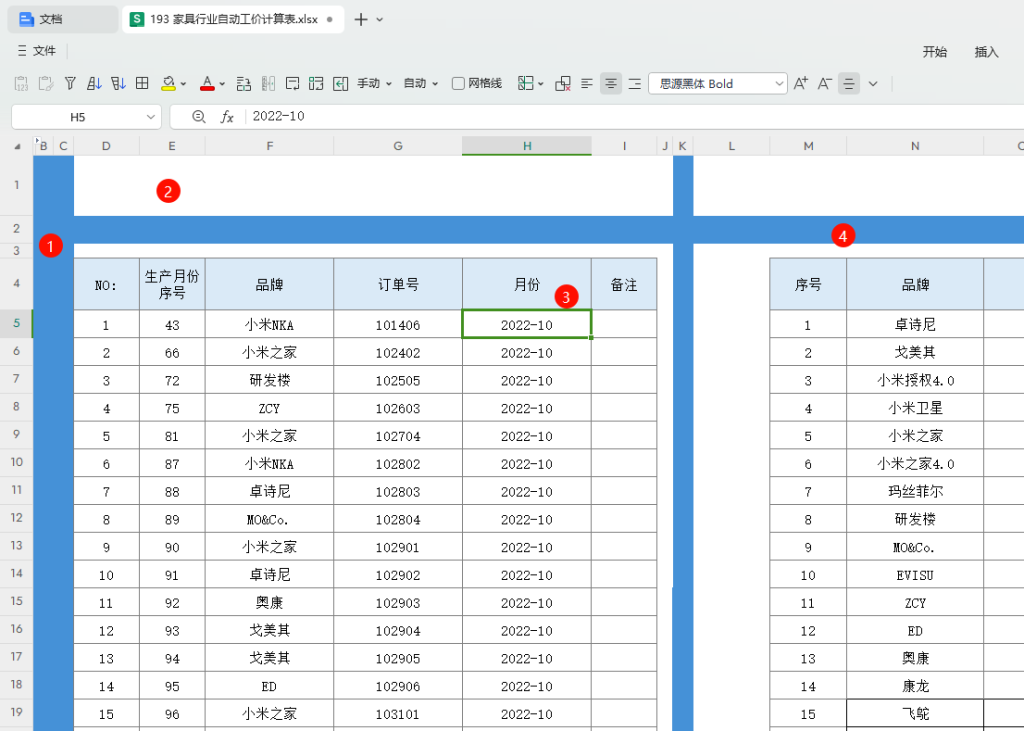
Task: Click the filter funnel icon
Action: click(x=70, y=84)
